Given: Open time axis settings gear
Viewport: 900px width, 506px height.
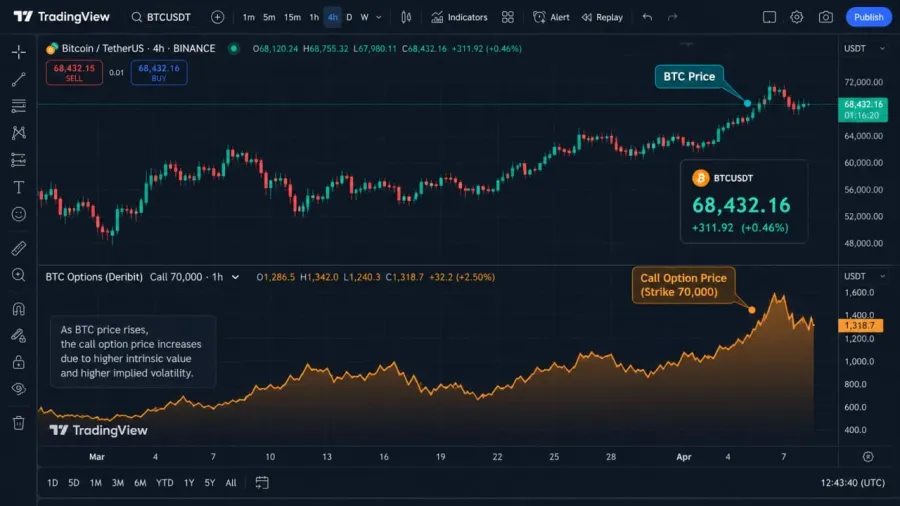Looking at the screenshot, I should pos(868,457).
